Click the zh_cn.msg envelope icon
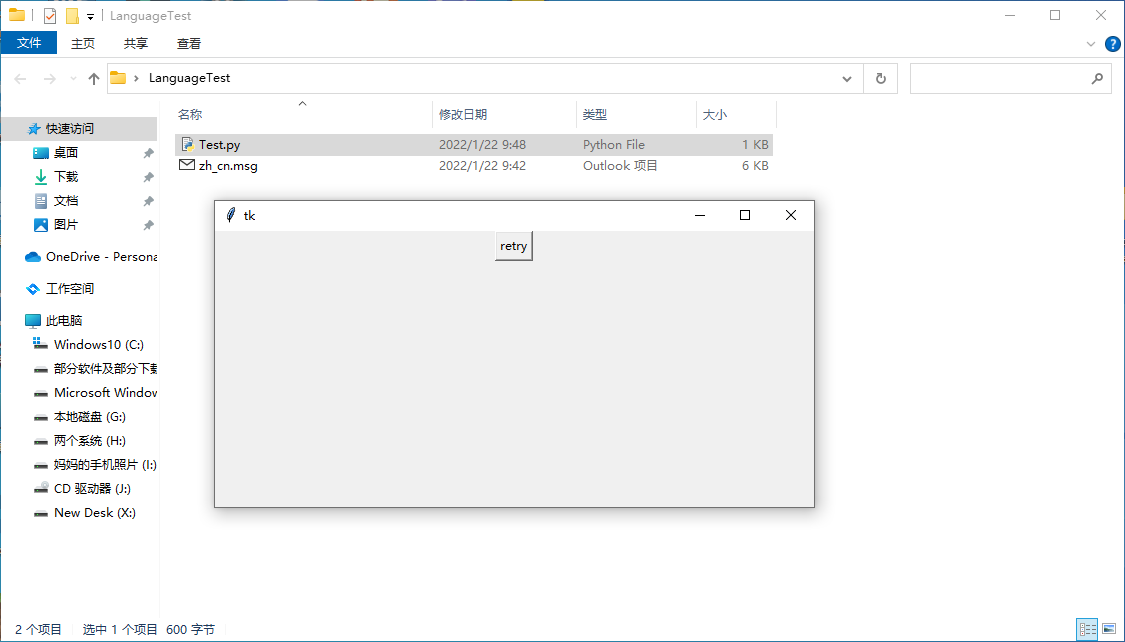This screenshot has width=1125, height=642. tap(187, 165)
